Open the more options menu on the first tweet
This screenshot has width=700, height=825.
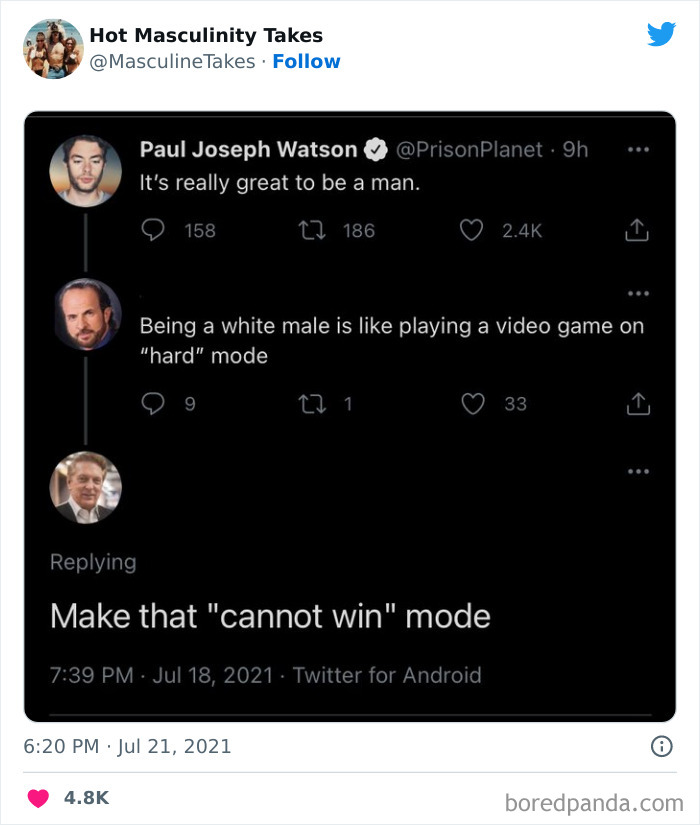(637, 148)
